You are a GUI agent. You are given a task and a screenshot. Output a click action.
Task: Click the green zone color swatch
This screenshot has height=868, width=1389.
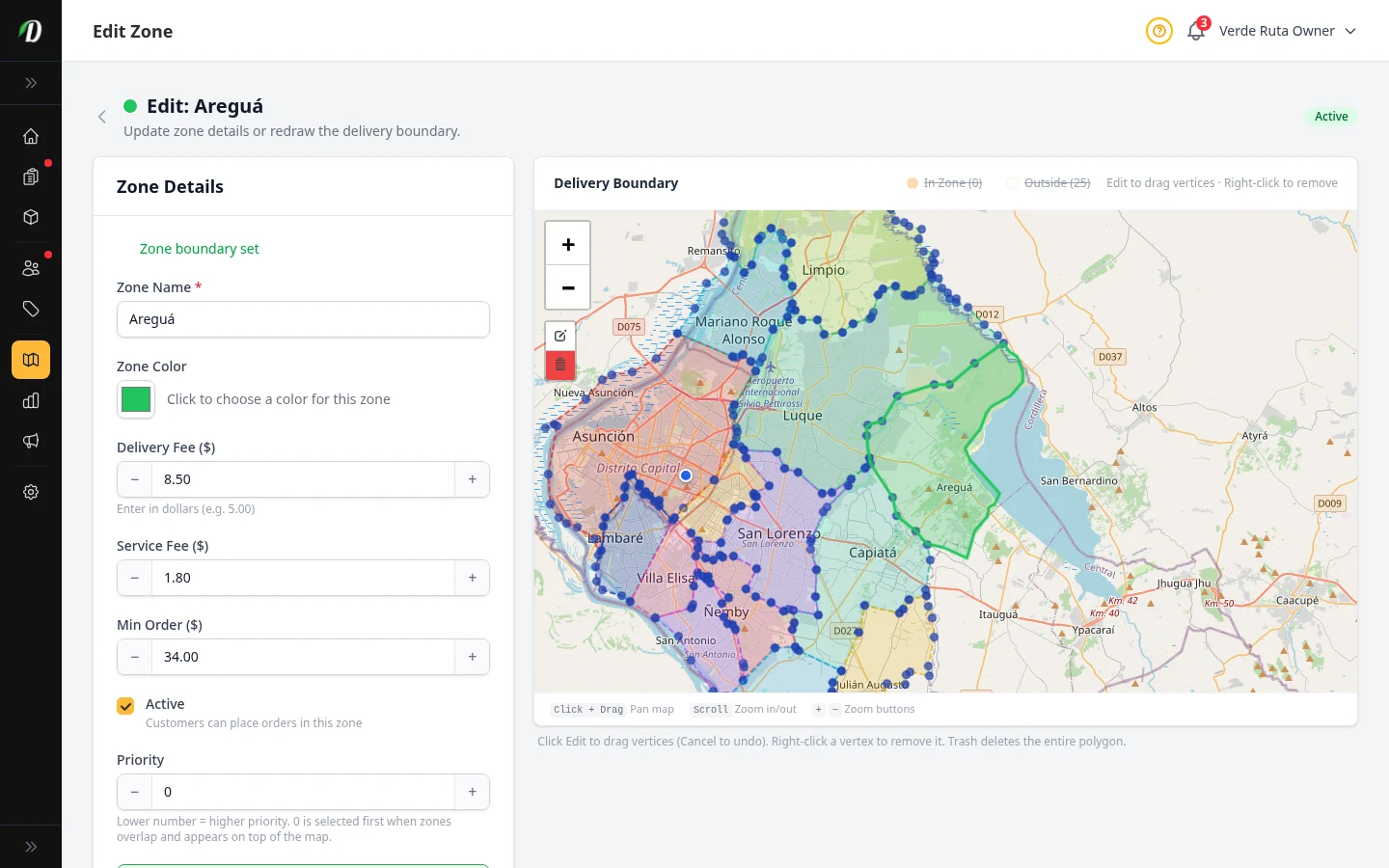pyautogui.click(x=135, y=399)
